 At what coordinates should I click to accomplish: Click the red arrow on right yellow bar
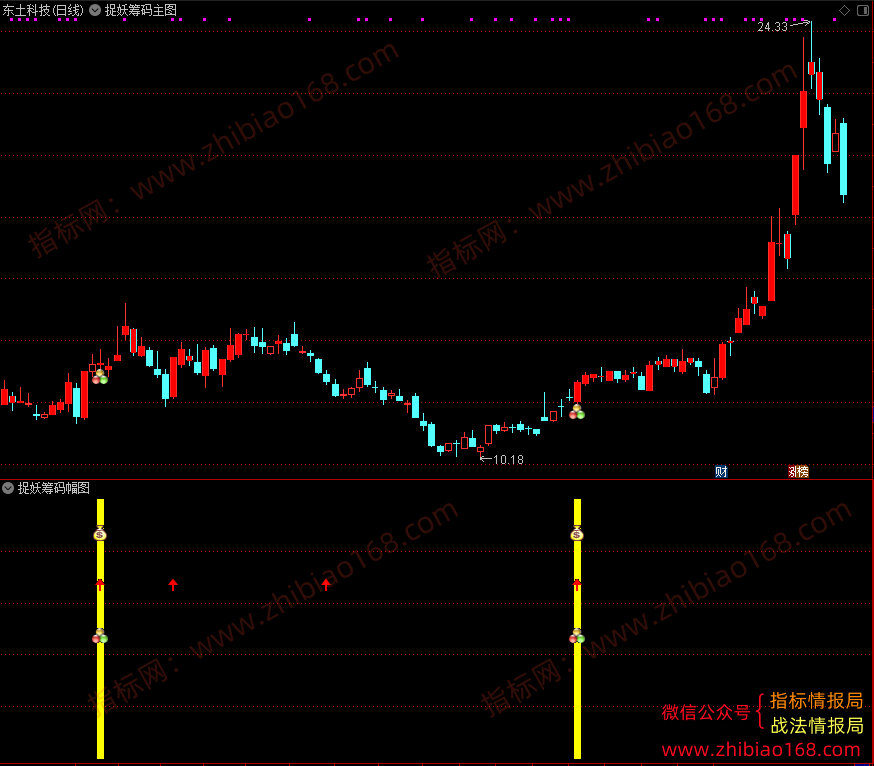click(x=577, y=585)
